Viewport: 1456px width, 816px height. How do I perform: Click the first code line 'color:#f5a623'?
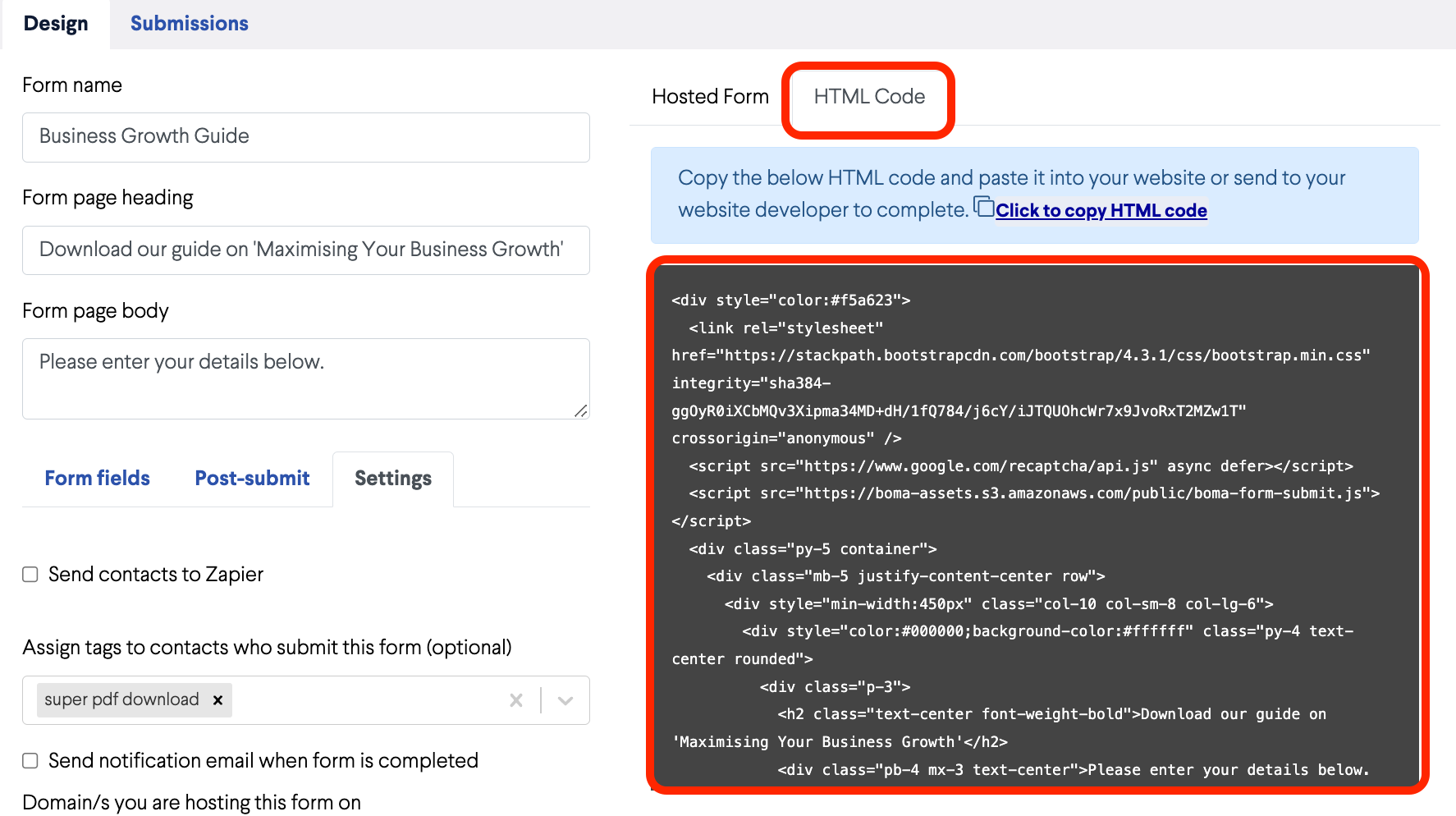[791, 300]
